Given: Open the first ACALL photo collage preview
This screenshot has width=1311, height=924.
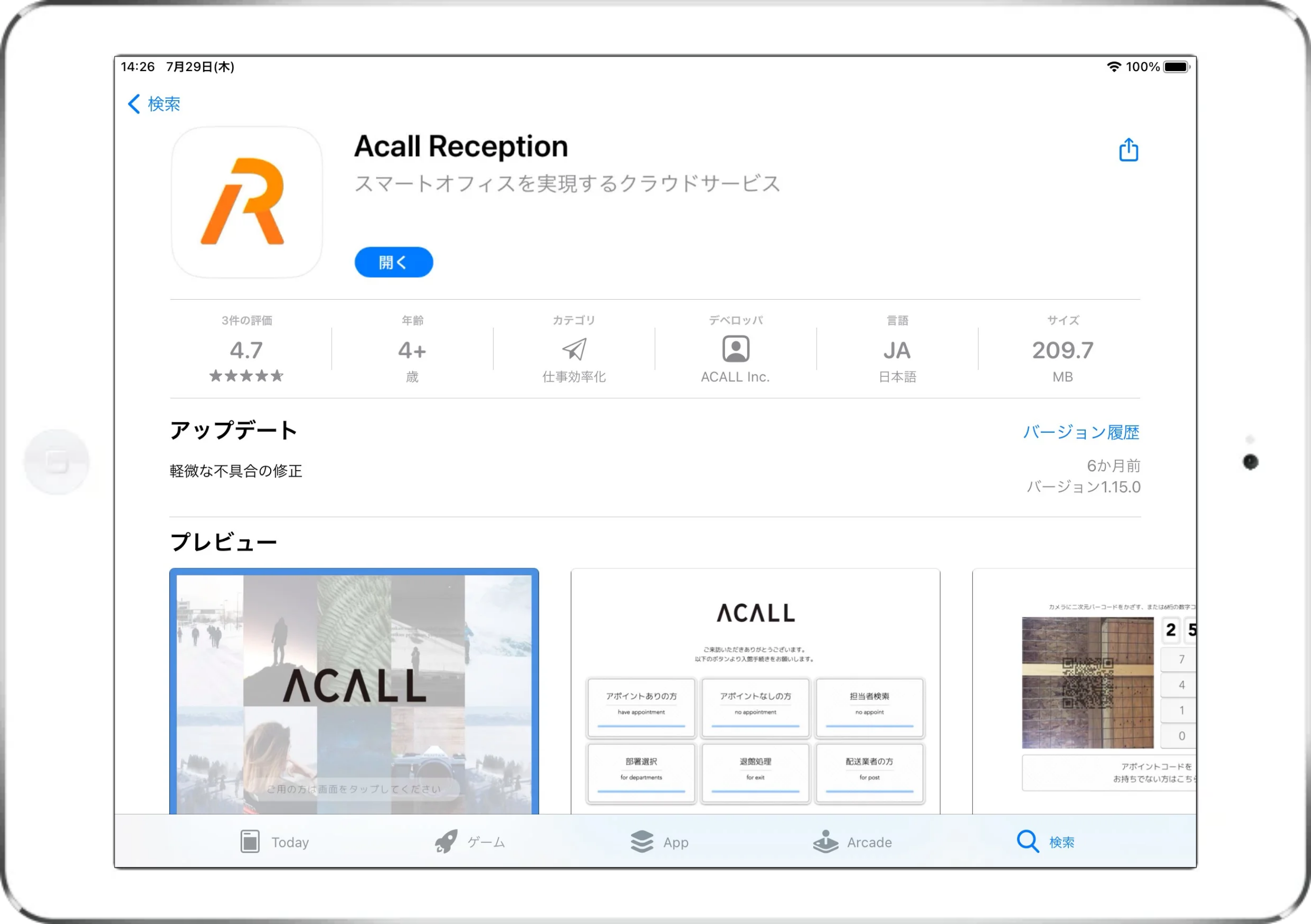Looking at the screenshot, I should 354,691.
